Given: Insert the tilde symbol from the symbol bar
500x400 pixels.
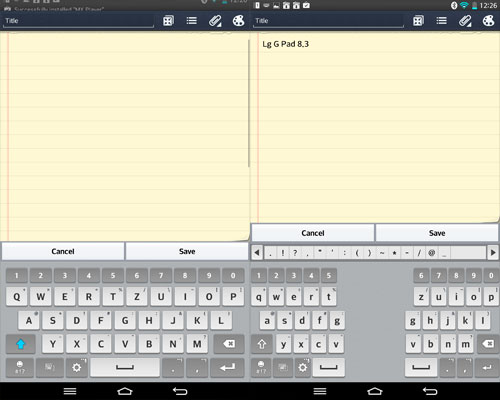Looking at the screenshot, I should [x=382, y=253].
